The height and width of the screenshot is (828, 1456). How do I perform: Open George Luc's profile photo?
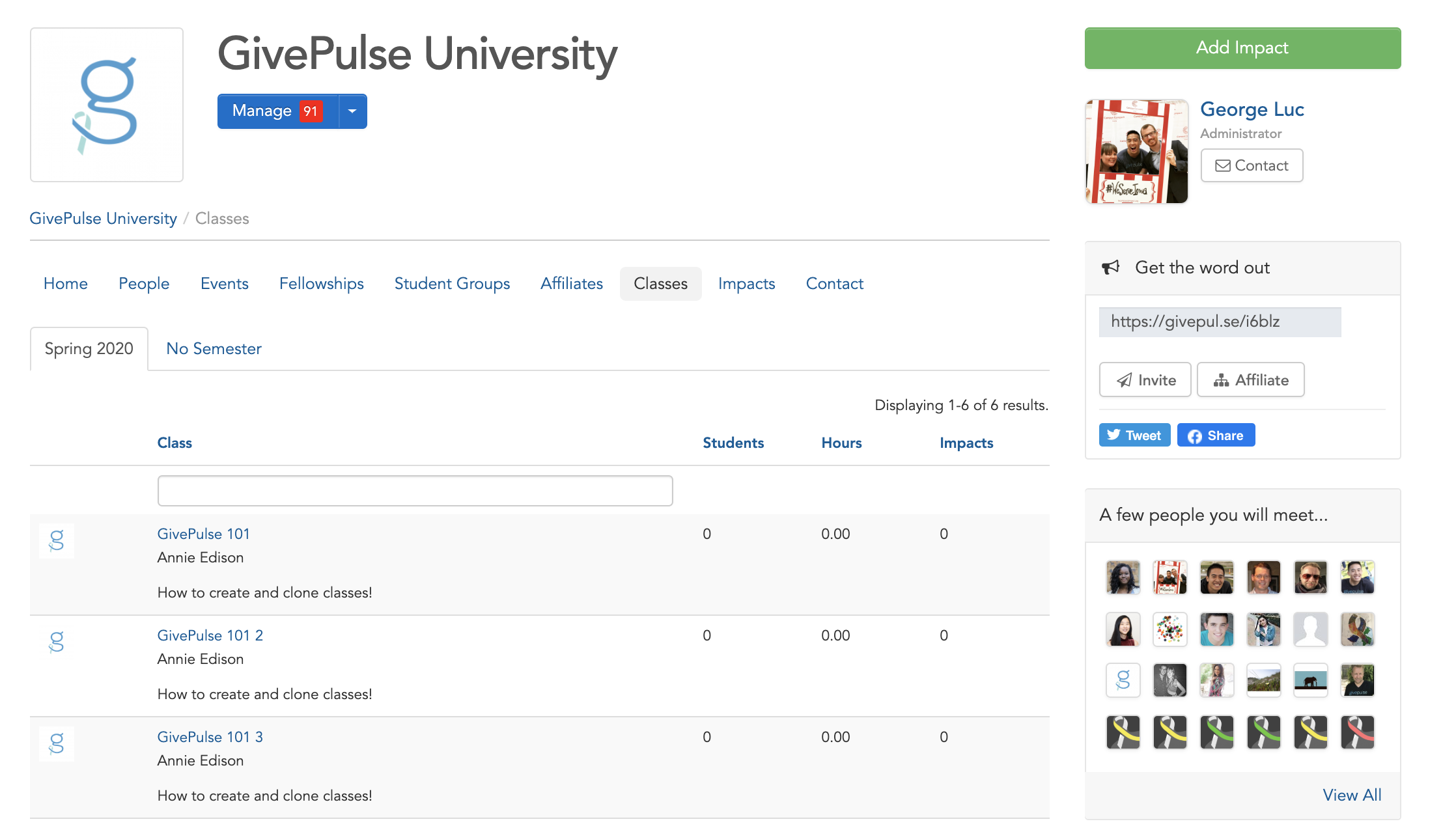pyautogui.click(x=1137, y=151)
